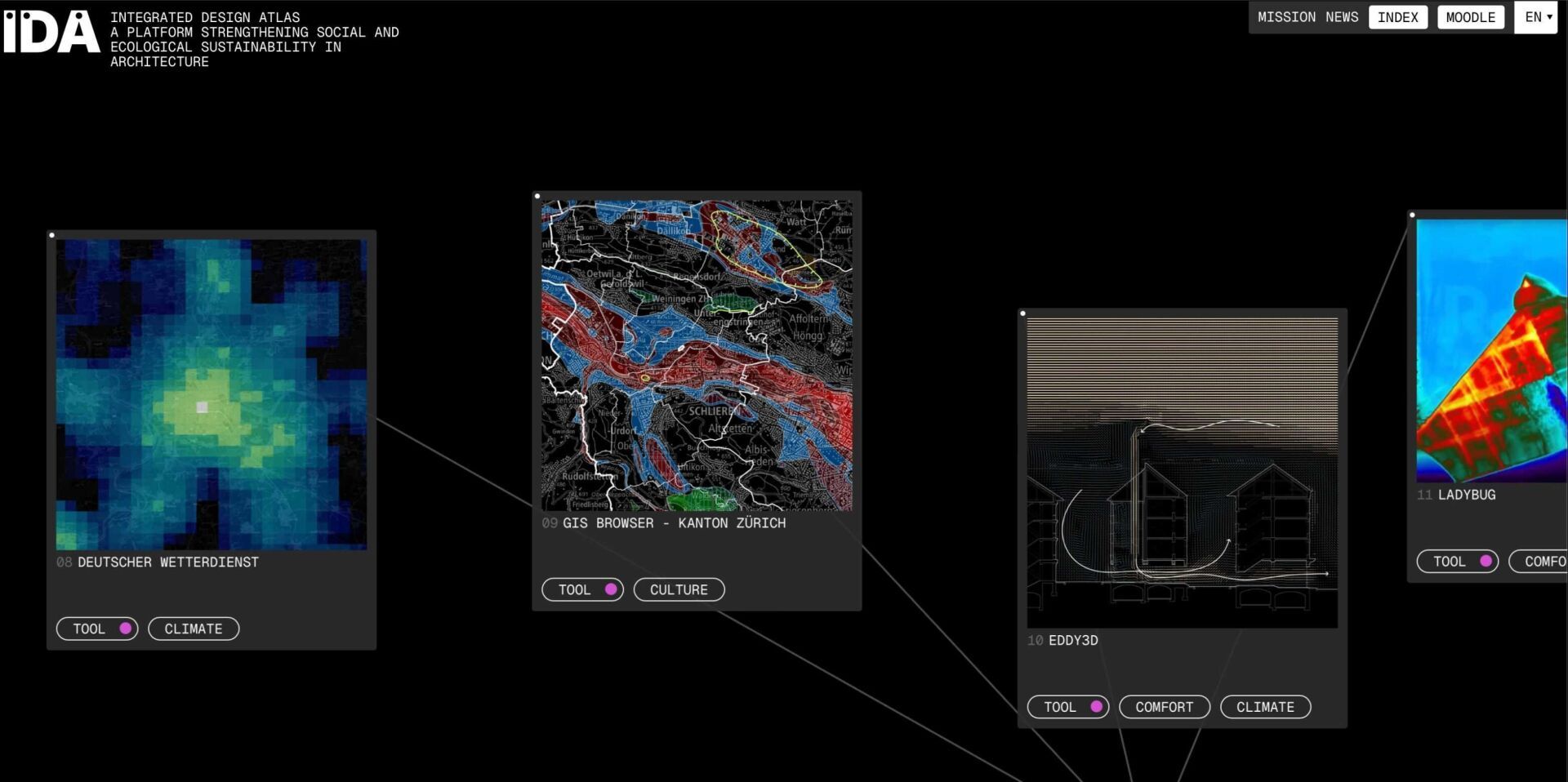This screenshot has height=782, width=1568.
Task: Click the Index button
Action: tap(1397, 17)
